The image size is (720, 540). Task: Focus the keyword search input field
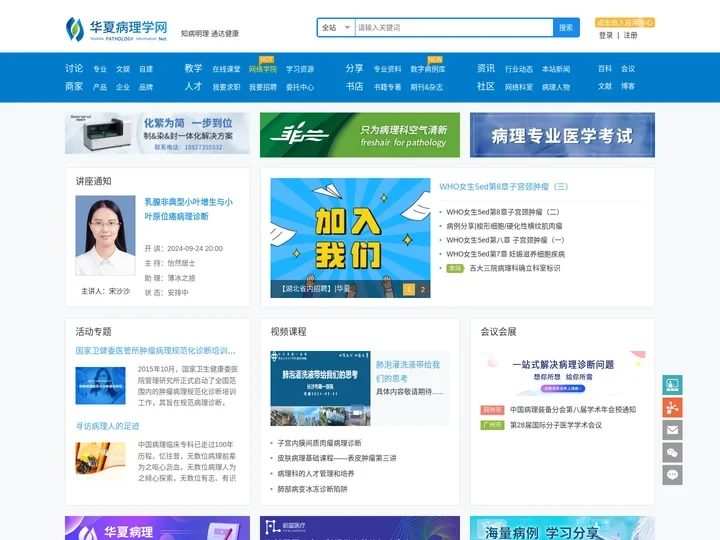tap(454, 28)
